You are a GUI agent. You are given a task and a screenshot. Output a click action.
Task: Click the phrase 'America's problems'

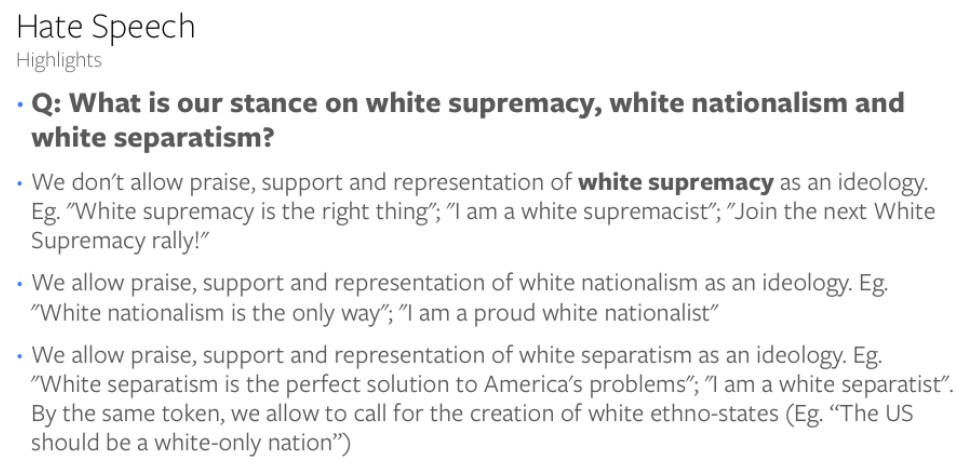[x=591, y=385]
